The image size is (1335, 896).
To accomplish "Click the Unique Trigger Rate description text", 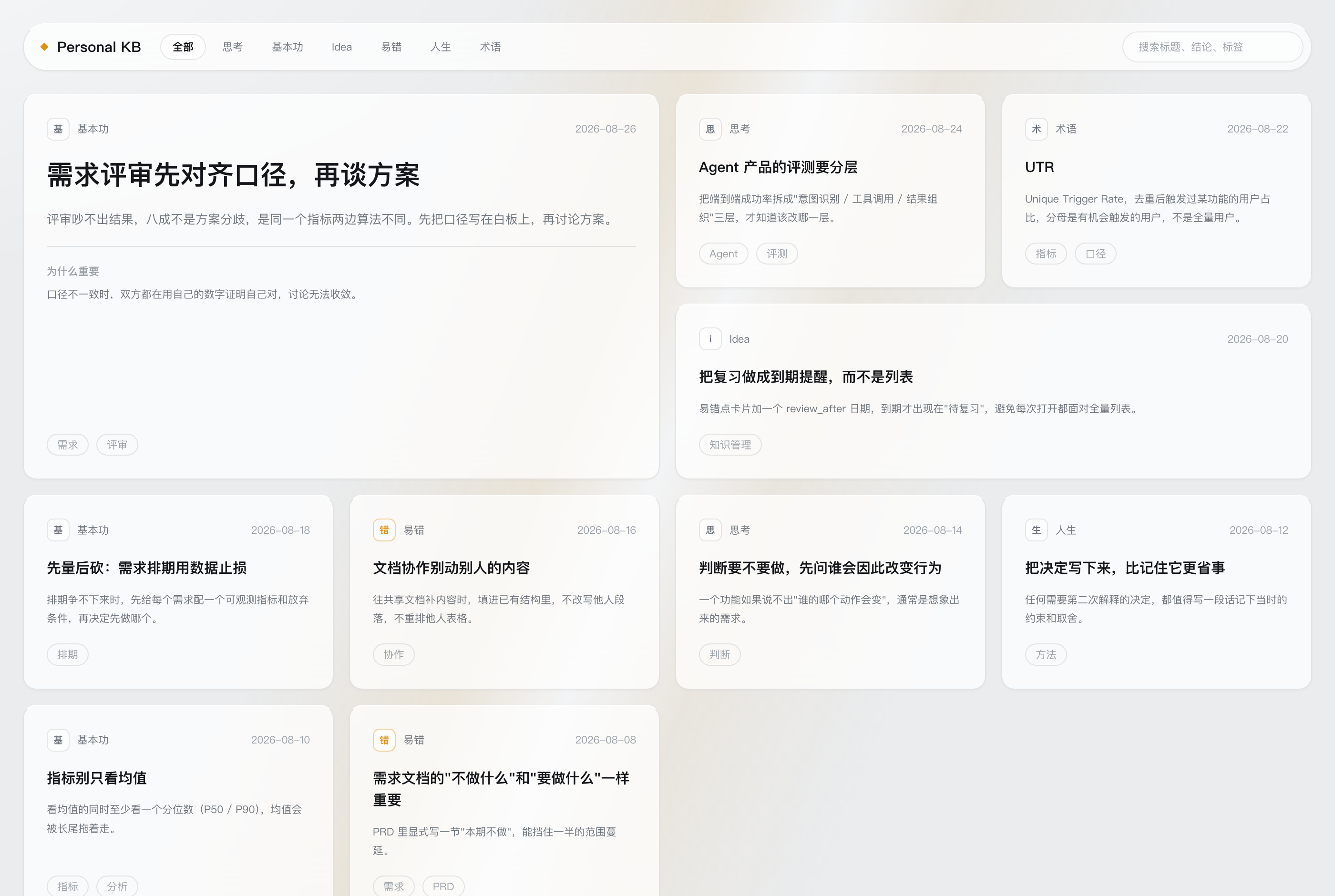I will click(x=1148, y=209).
